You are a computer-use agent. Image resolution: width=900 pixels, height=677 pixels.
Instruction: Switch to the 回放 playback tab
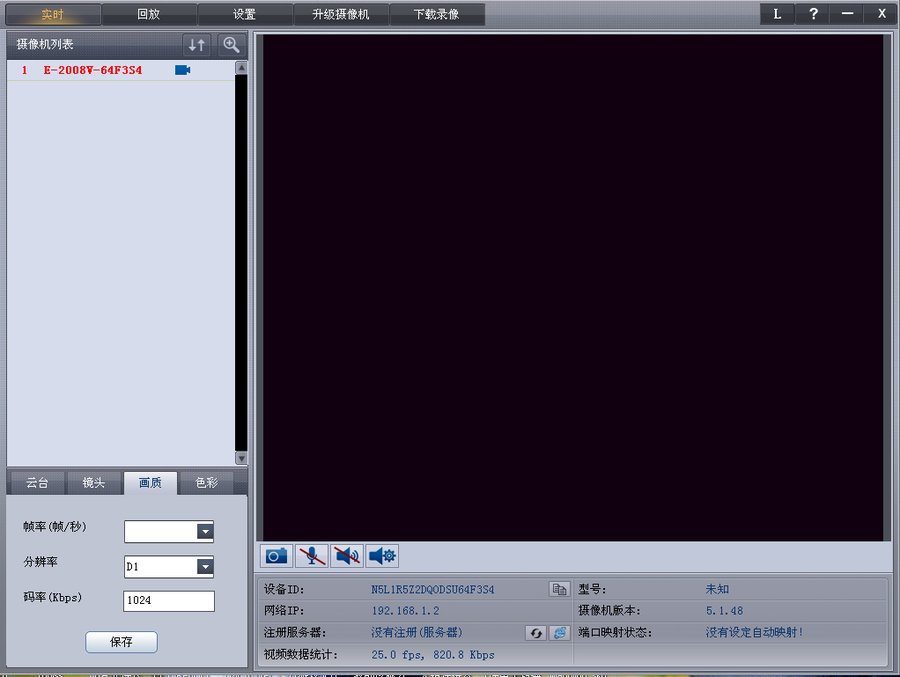147,14
